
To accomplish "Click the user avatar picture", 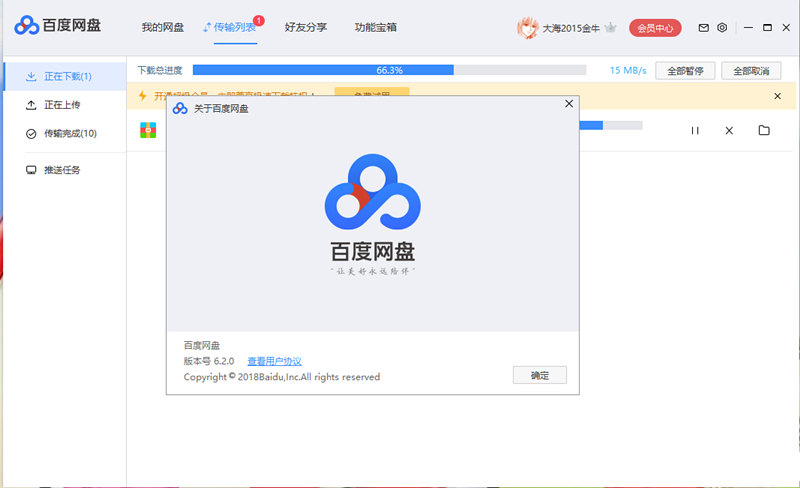I will [x=528, y=28].
